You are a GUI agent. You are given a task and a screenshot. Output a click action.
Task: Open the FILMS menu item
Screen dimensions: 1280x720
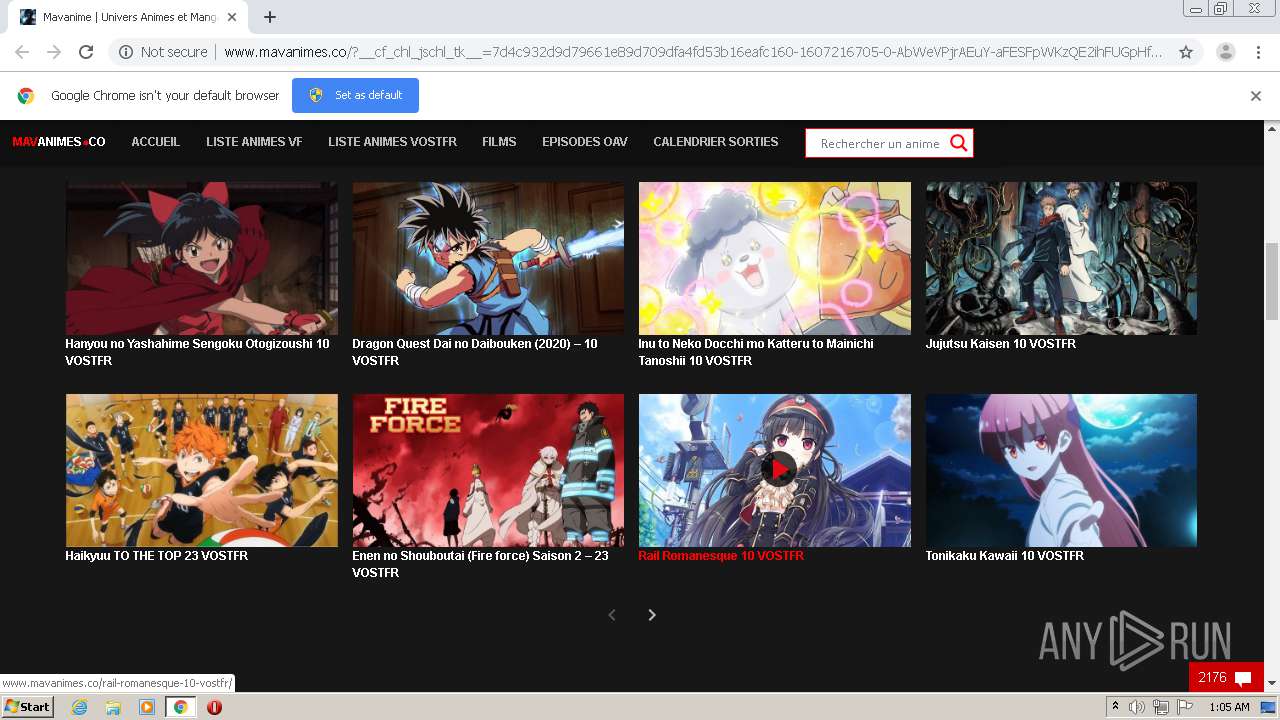499,142
